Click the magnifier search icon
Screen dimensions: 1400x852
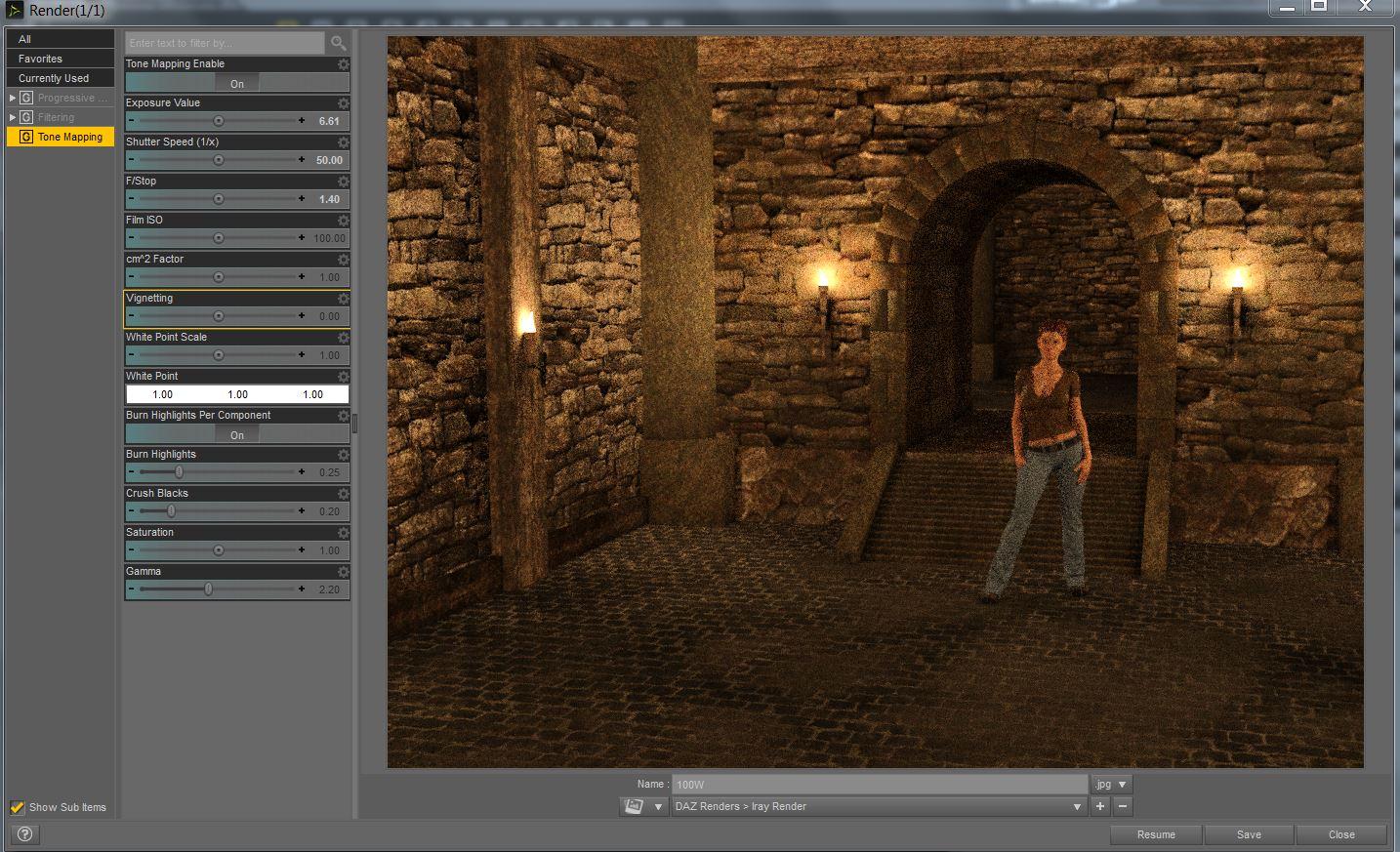pyautogui.click(x=338, y=43)
